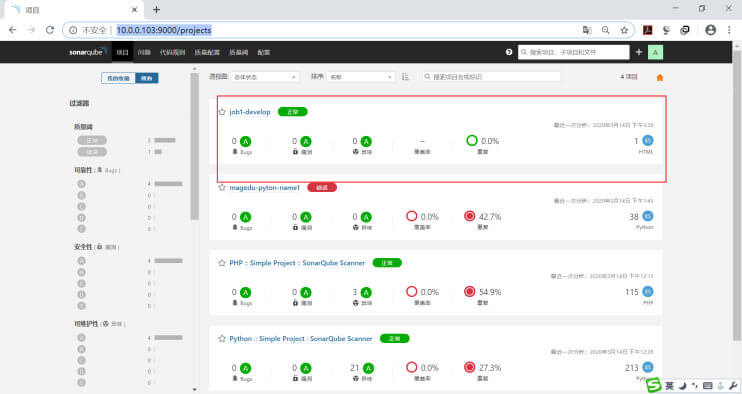Open the Sort by dropdown
Viewport: 742px width, 394px height.
[361, 77]
